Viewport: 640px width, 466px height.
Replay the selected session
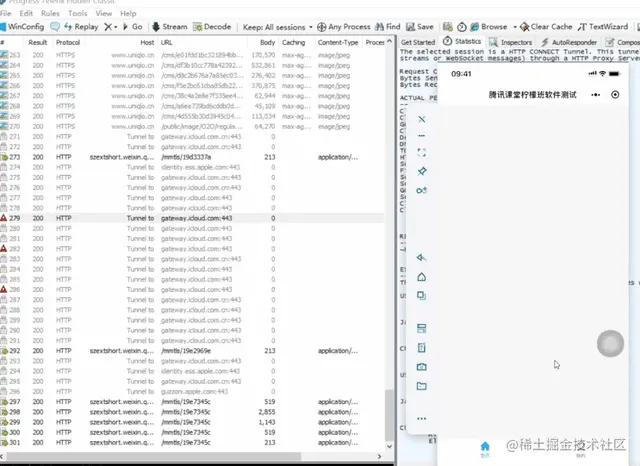tap(81, 27)
